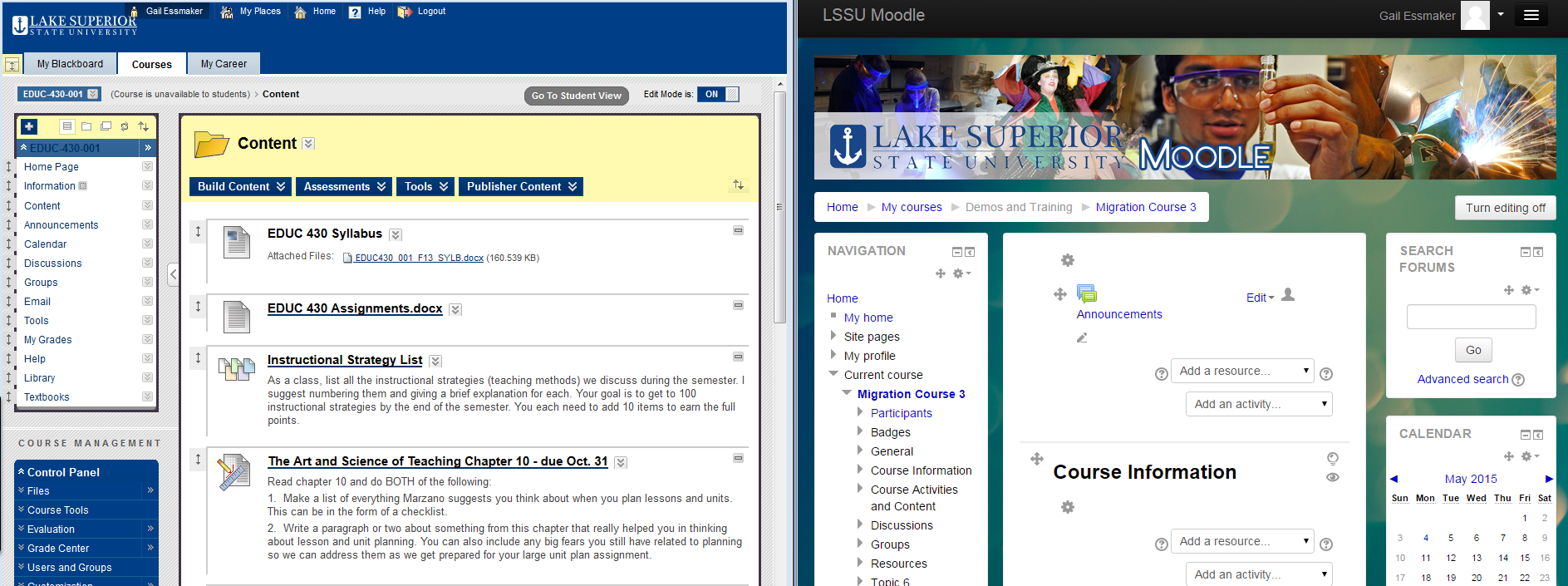Switch Blackboard course menu to list view

click(x=67, y=126)
